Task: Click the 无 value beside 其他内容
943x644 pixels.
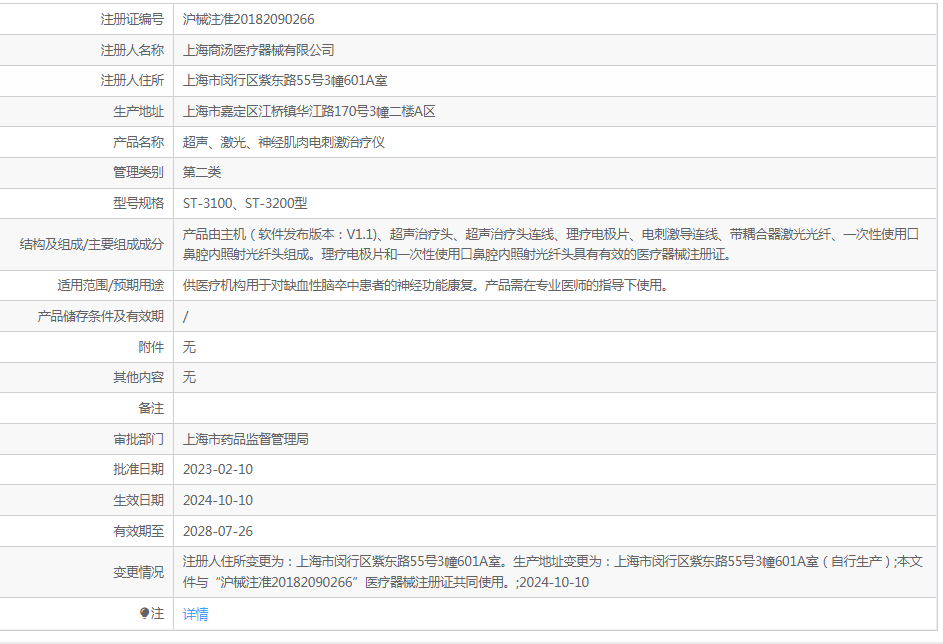Action: click(189, 377)
